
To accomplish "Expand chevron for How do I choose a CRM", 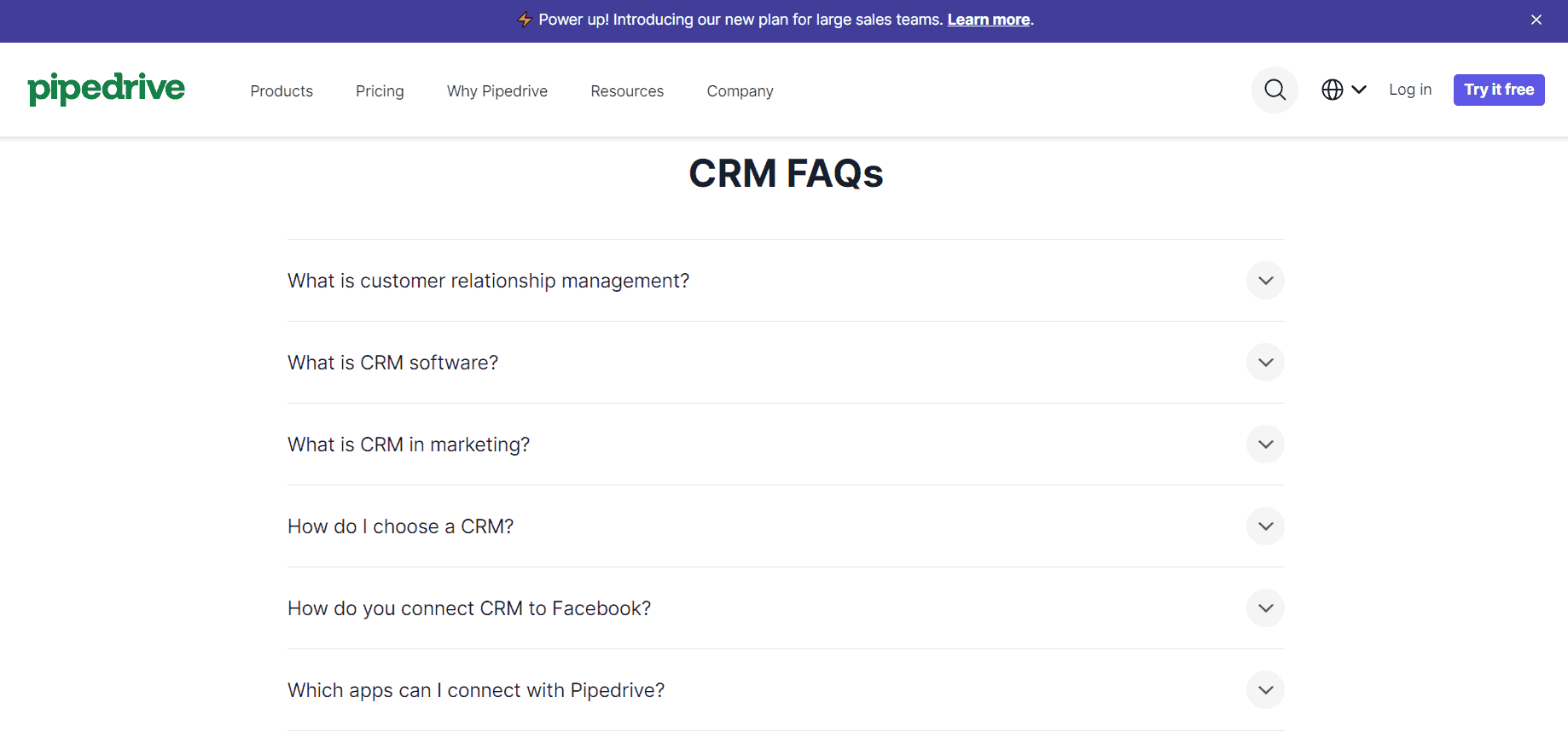I will 1265,526.
